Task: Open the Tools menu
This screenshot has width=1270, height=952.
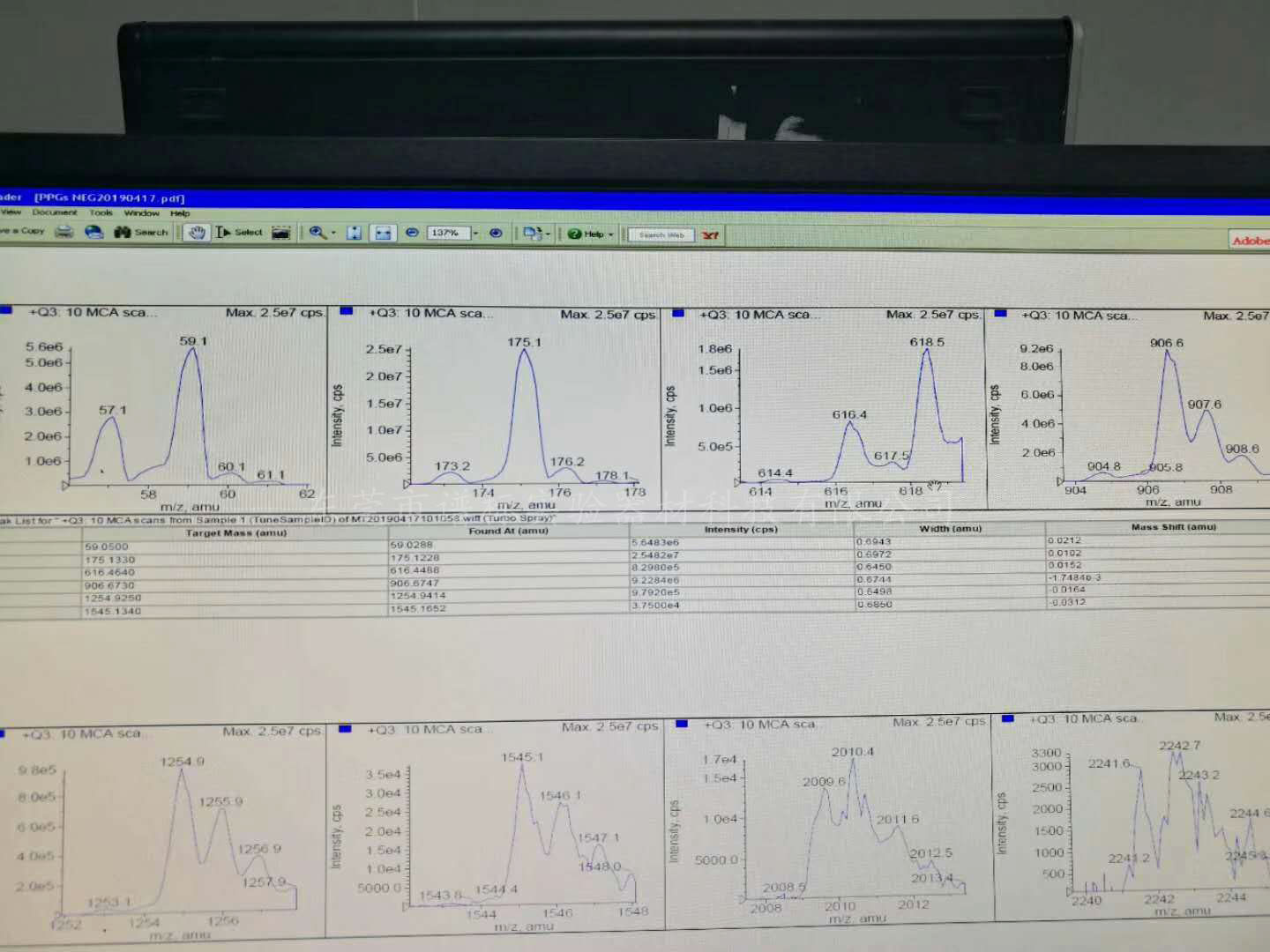Action: (101, 212)
